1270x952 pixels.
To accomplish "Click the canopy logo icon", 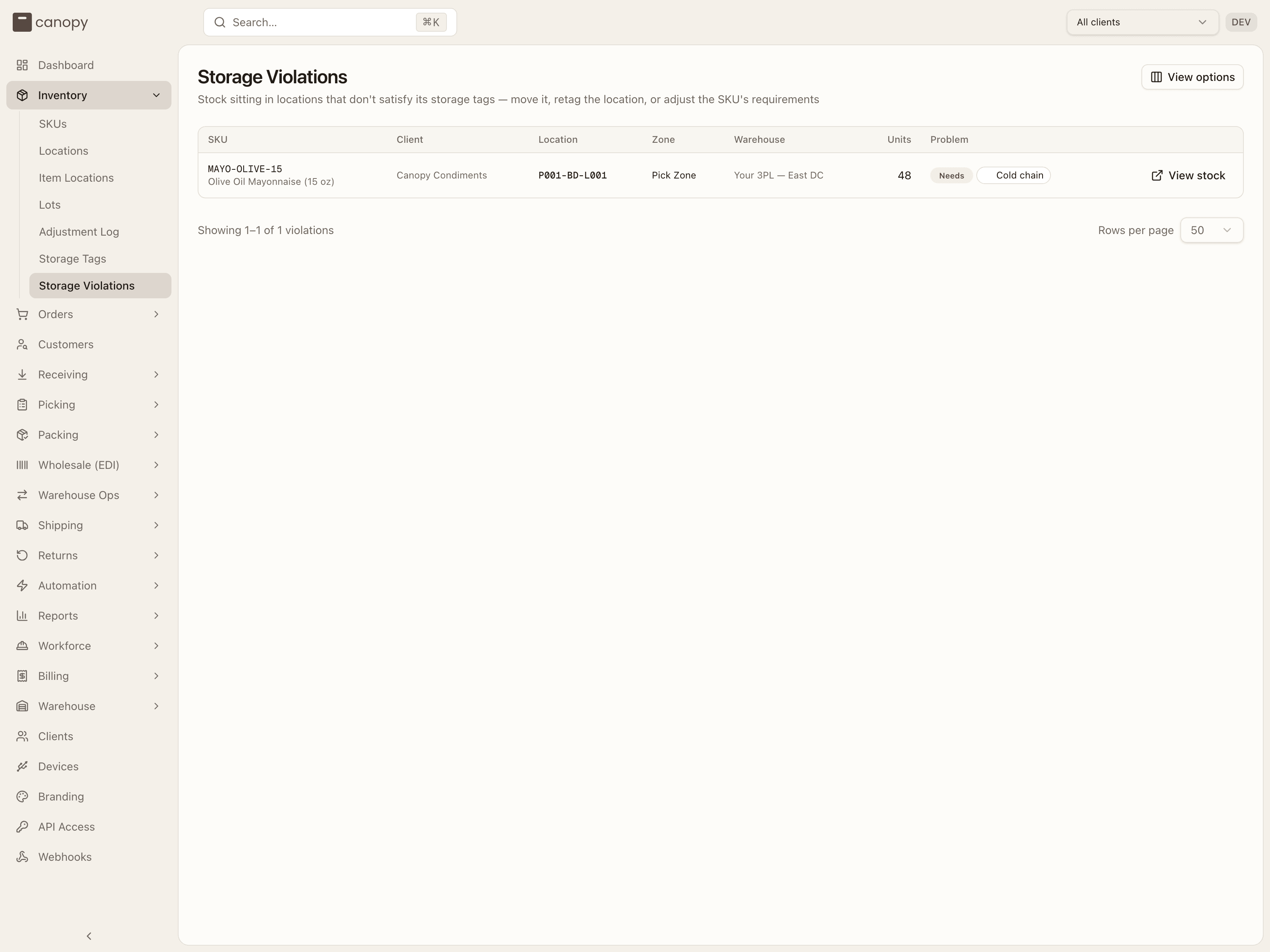I will pyautogui.click(x=22, y=22).
